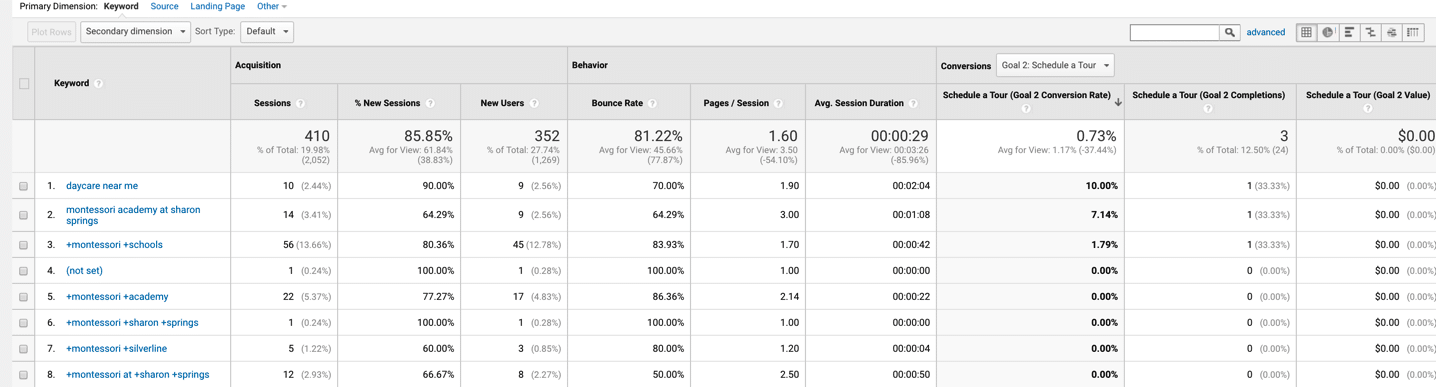1436x387 pixels.
Task: Click 7.14% conversion rate cell
Action: [1104, 215]
